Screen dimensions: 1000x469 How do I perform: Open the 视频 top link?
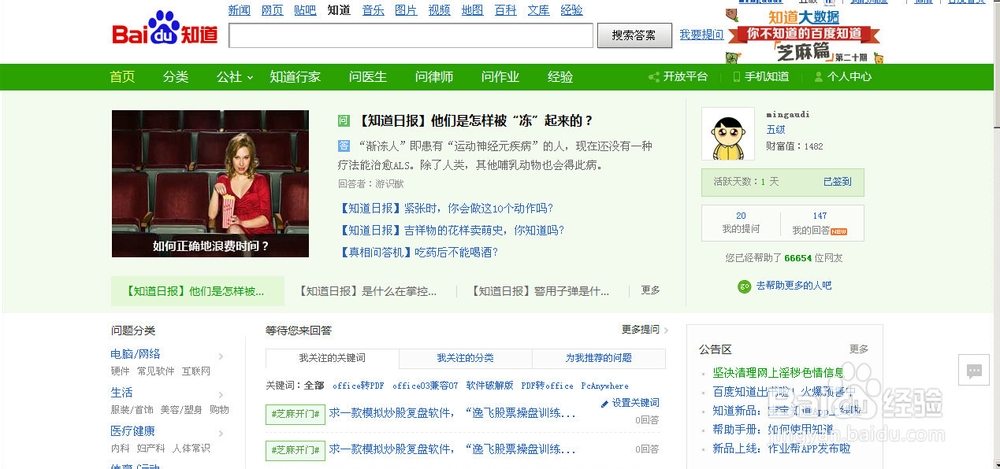439,10
